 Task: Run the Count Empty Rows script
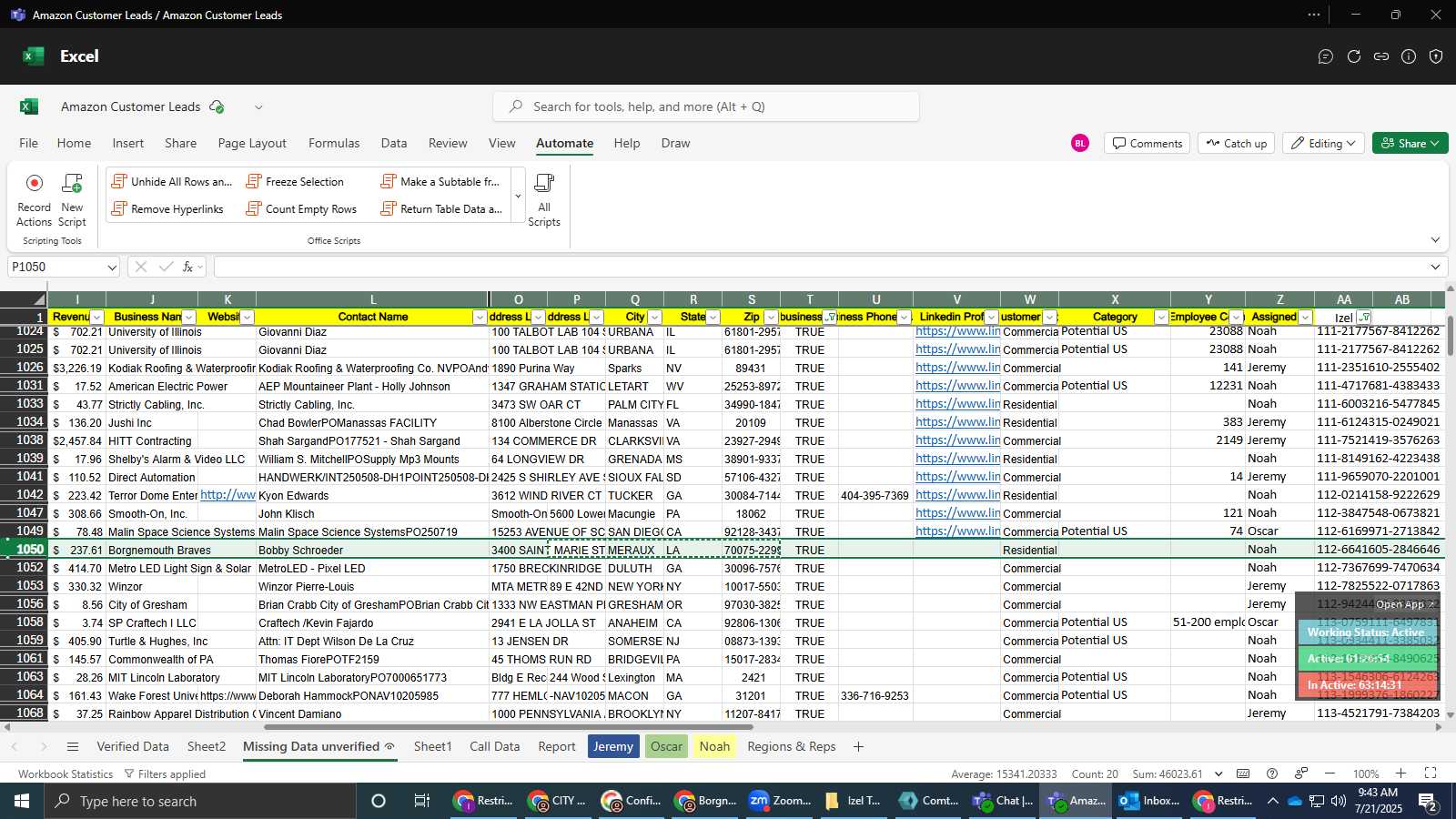click(x=301, y=209)
